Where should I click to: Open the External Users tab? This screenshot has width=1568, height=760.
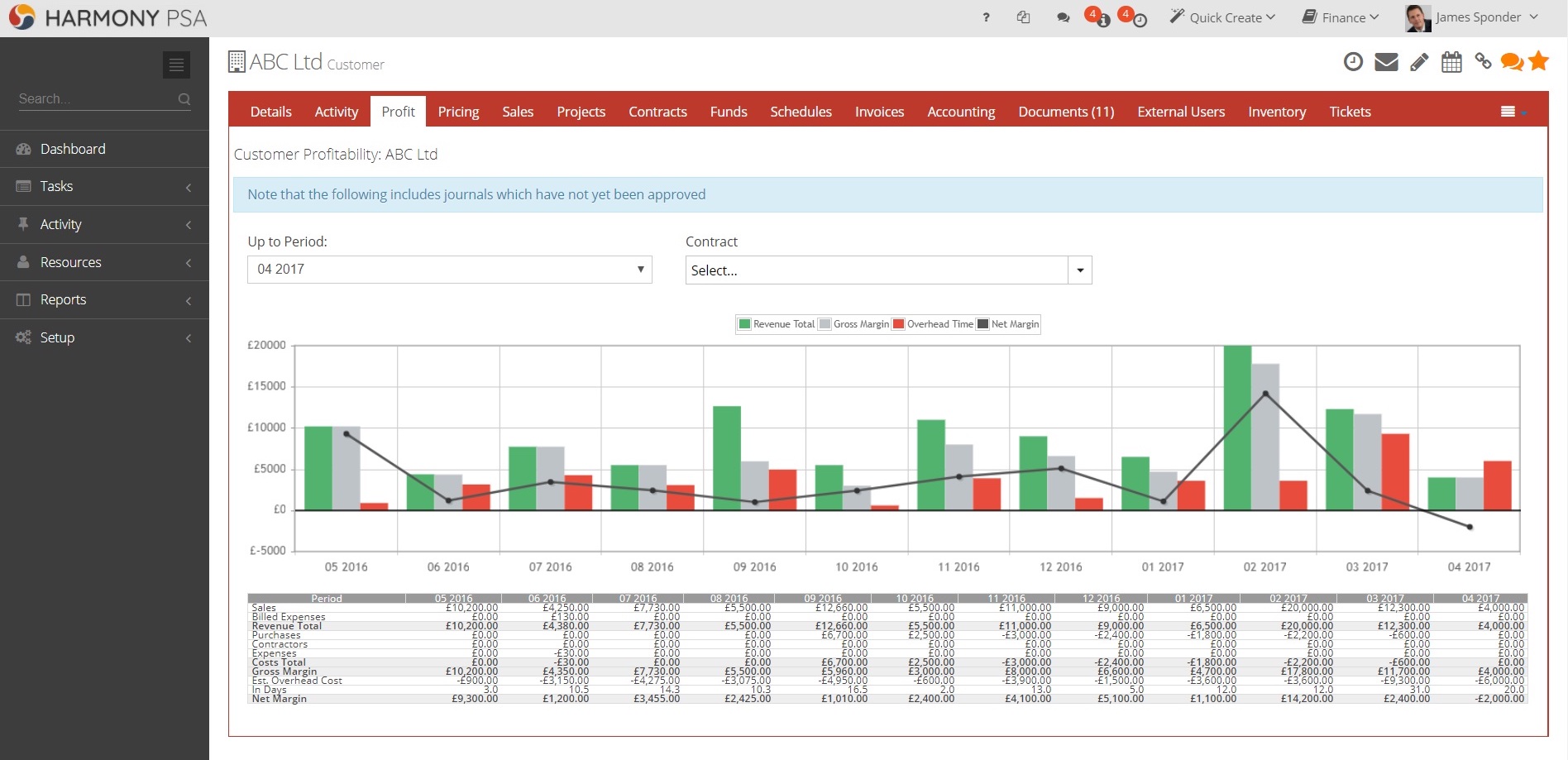pyautogui.click(x=1181, y=112)
